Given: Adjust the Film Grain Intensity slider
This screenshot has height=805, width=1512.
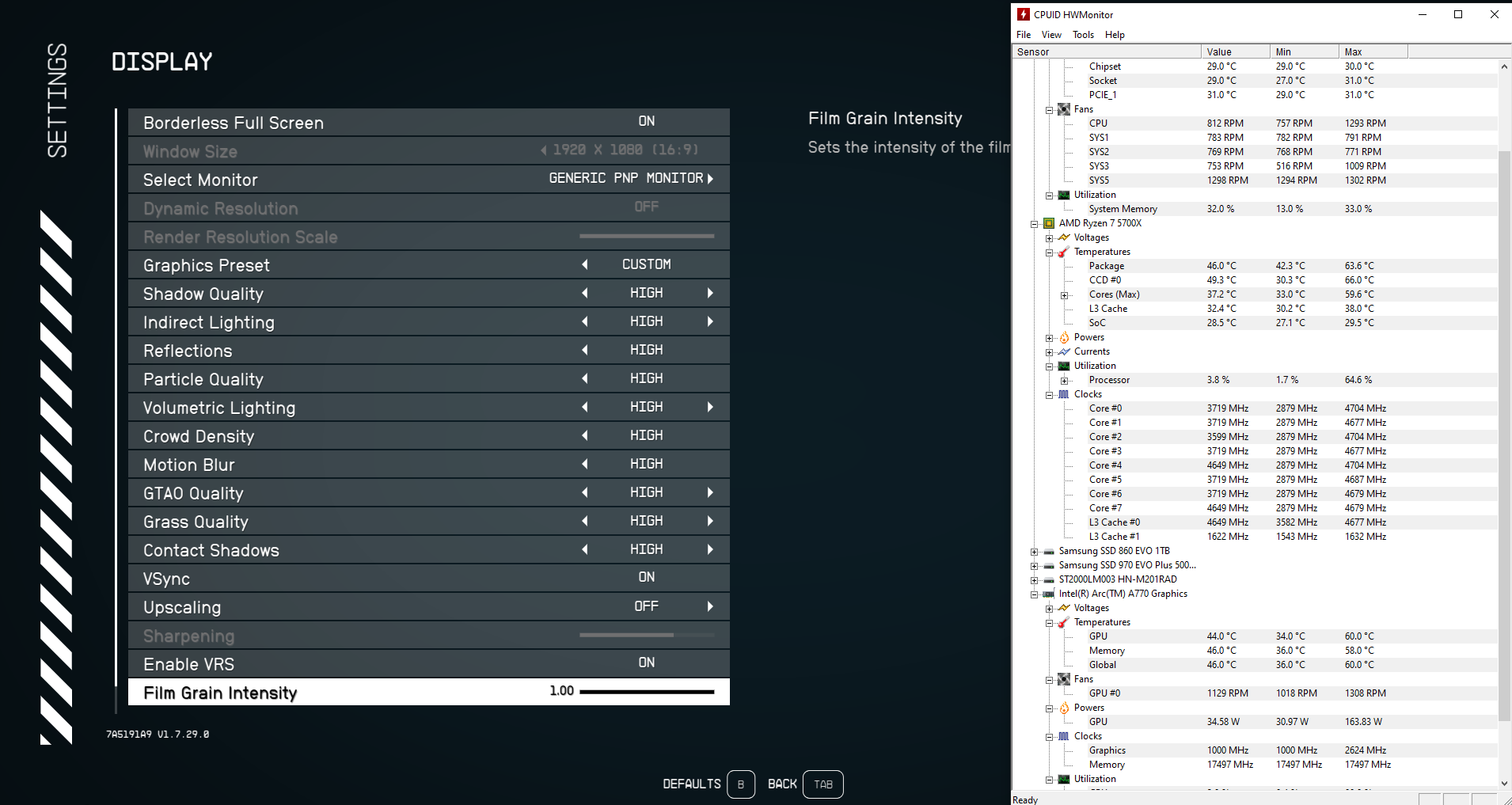Looking at the screenshot, I should (x=646, y=692).
